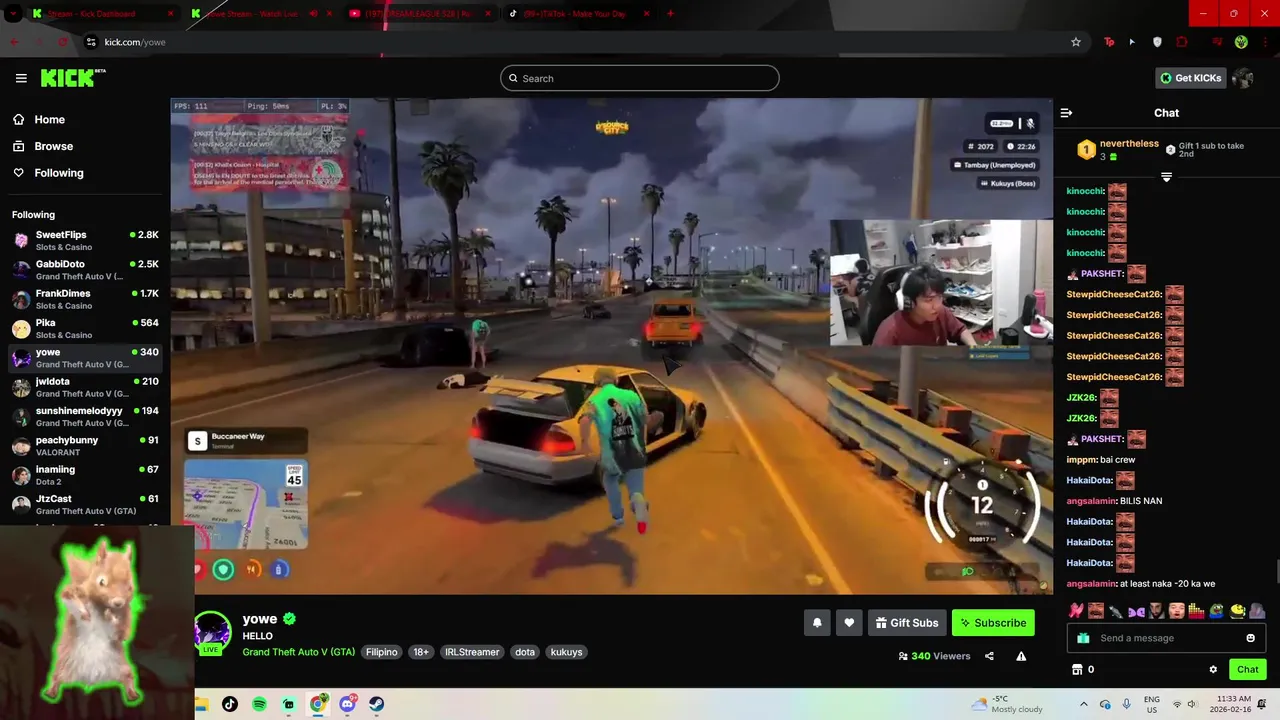Viewport: 1280px width, 720px height.
Task: Expand the sub gift leaderboard chevron
Action: [x=1166, y=177]
